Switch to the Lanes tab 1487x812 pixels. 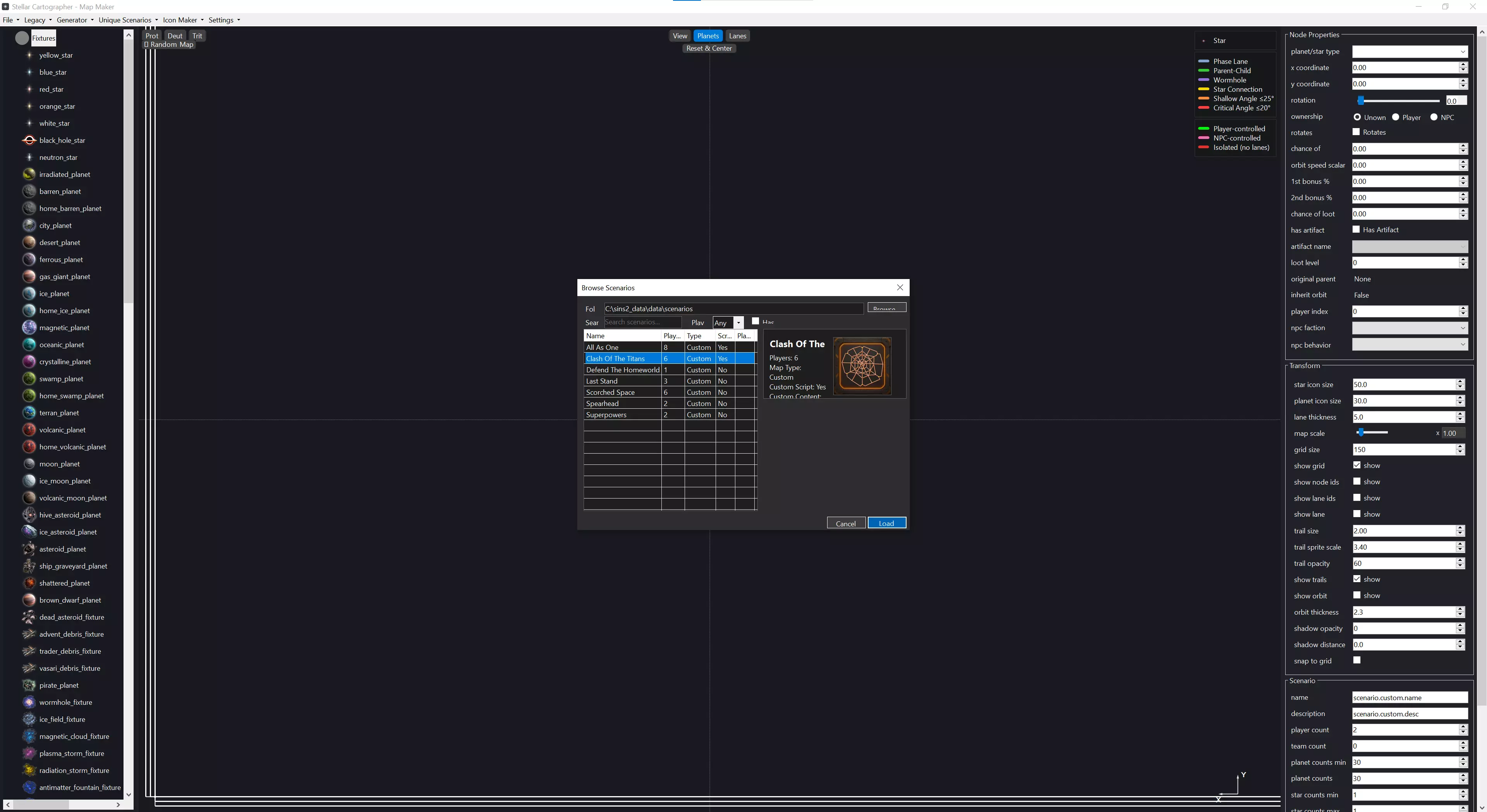point(737,36)
